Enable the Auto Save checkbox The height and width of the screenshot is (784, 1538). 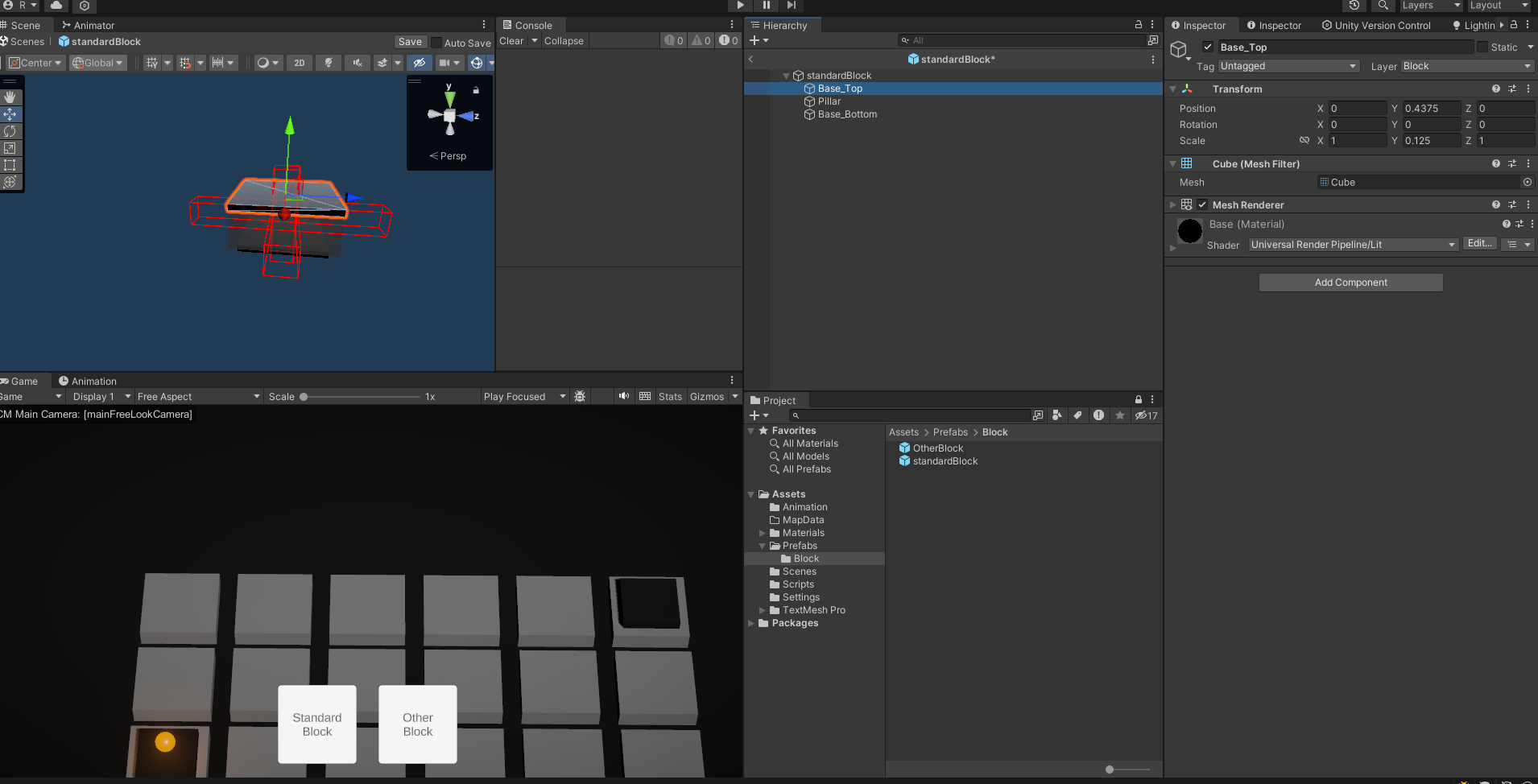(x=436, y=43)
